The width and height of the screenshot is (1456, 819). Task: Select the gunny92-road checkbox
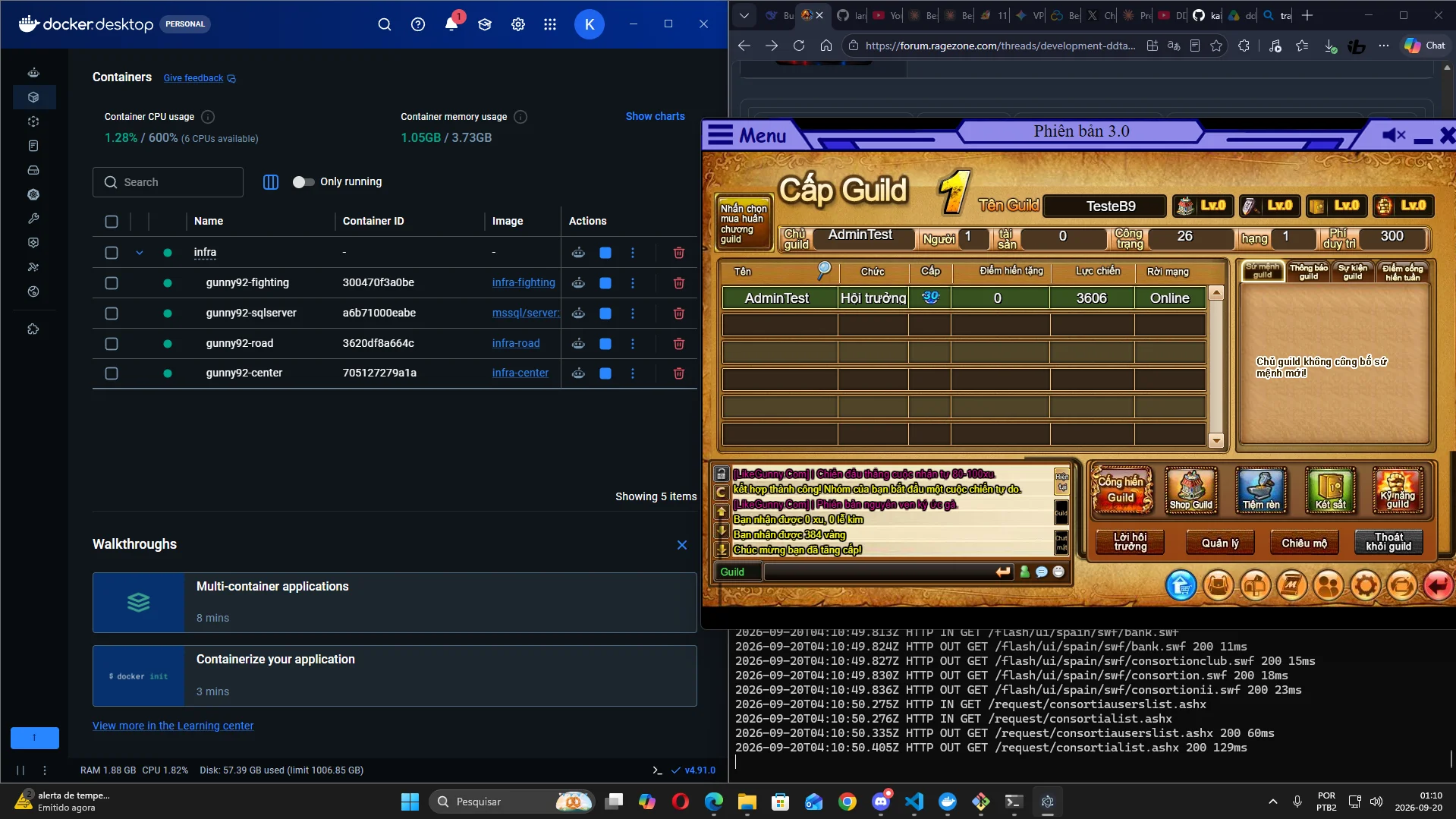click(112, 344)
